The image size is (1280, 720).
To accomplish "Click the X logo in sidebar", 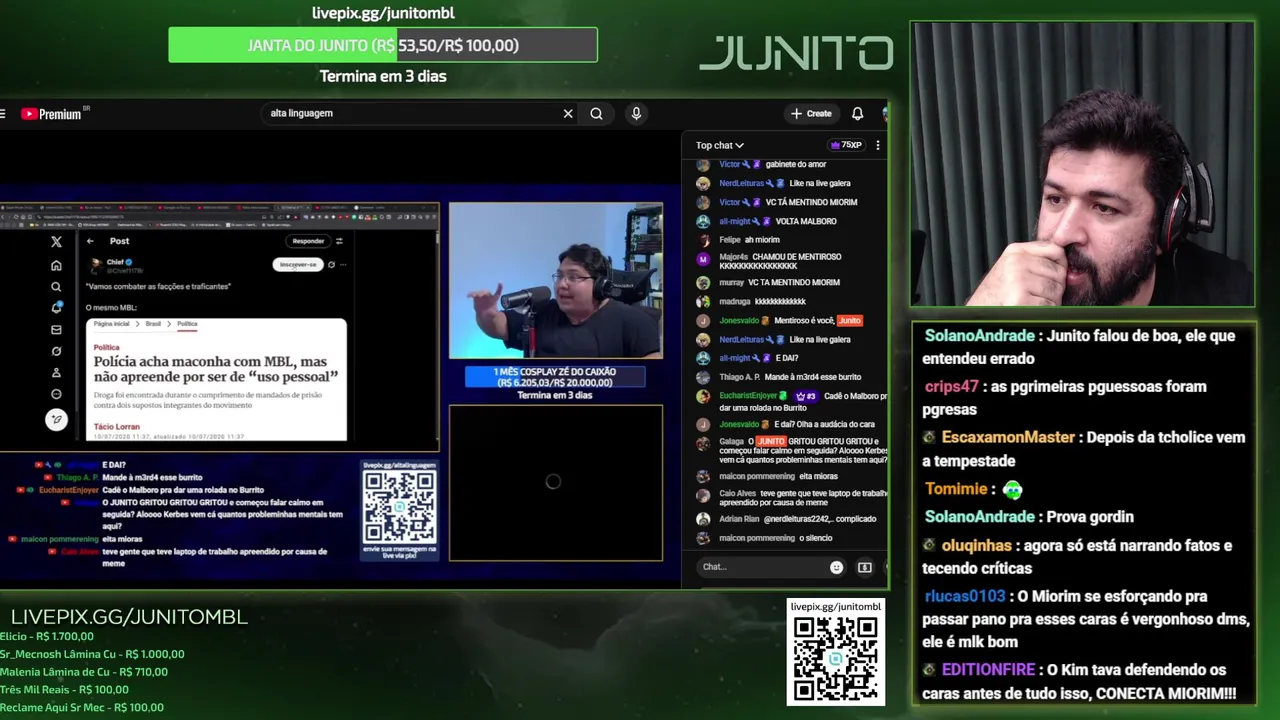I will (56, 241).
